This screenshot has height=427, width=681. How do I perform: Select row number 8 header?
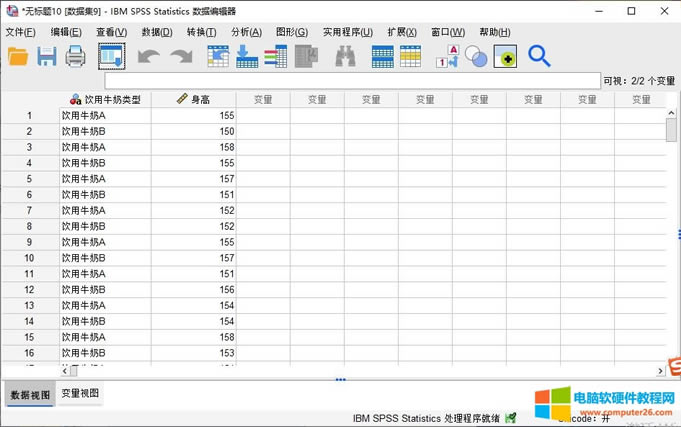tap(30, 226)
